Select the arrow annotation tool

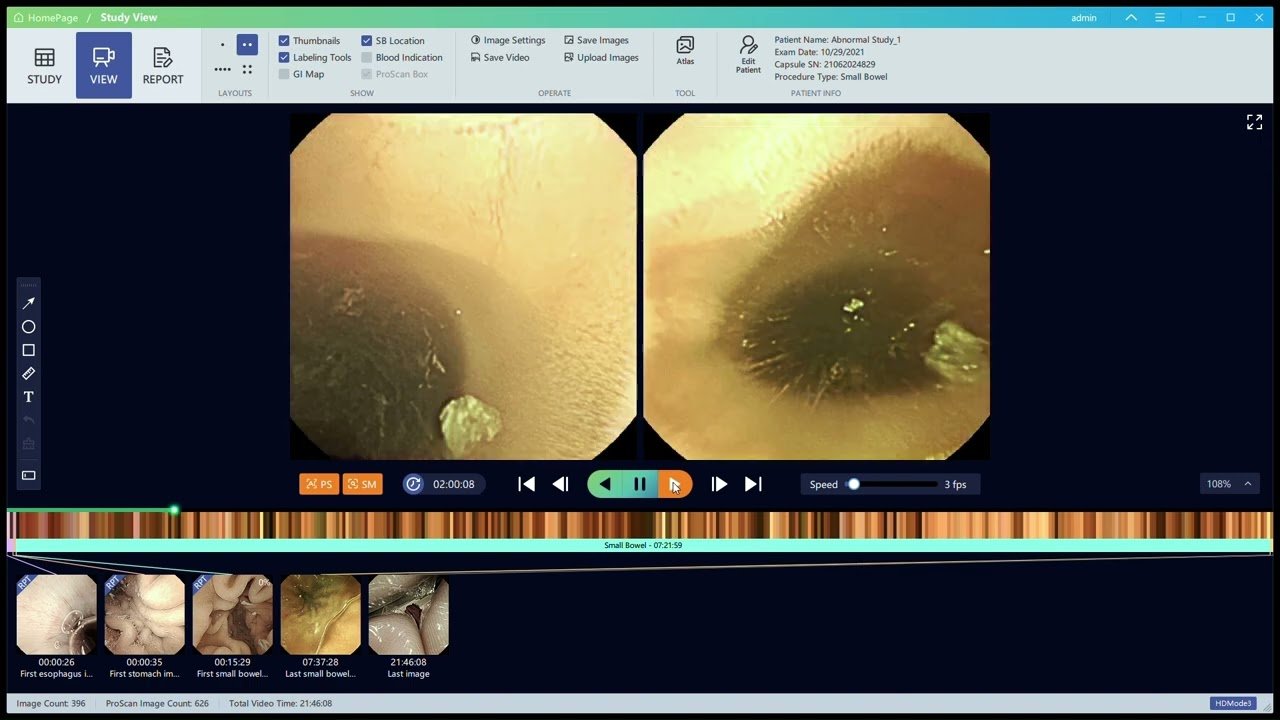pyautogui.click(x=28, y=303)
